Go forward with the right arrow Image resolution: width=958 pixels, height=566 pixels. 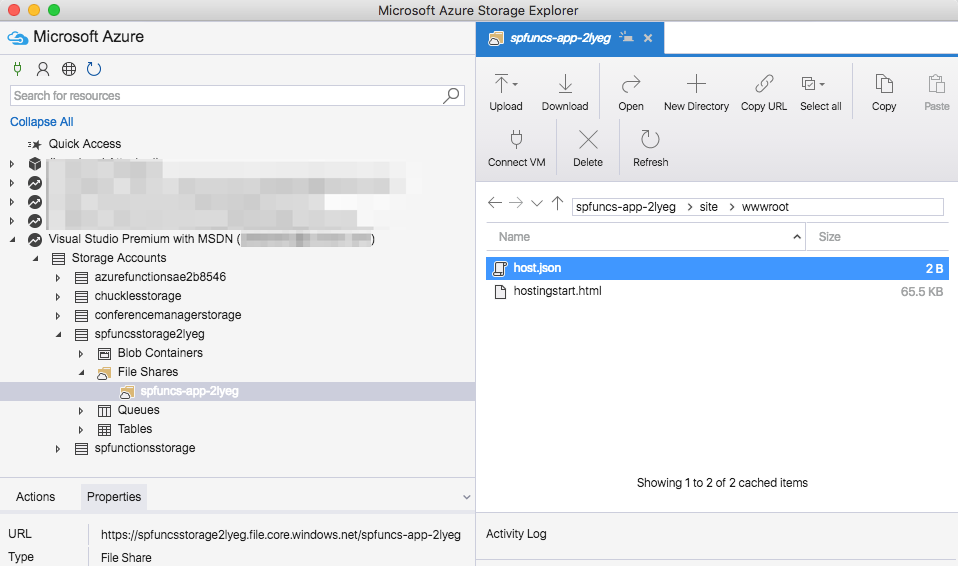(516, 203)
